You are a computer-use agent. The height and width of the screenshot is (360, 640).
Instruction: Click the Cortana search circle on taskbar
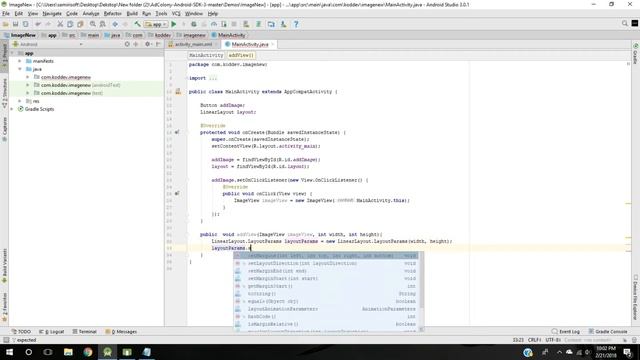click(x=29, y=352)
